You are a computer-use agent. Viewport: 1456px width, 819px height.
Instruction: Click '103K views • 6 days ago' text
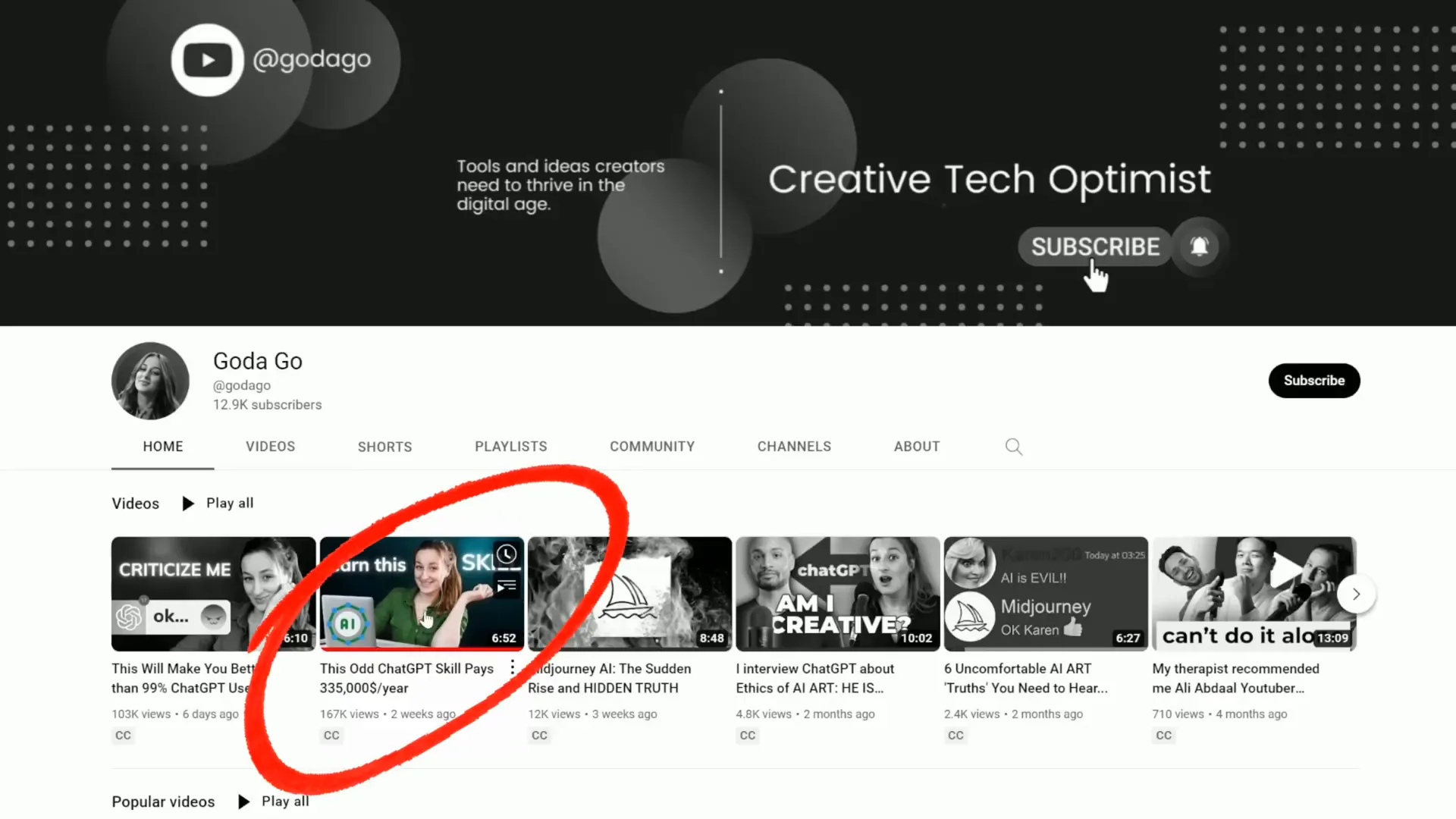coord(175,714)
